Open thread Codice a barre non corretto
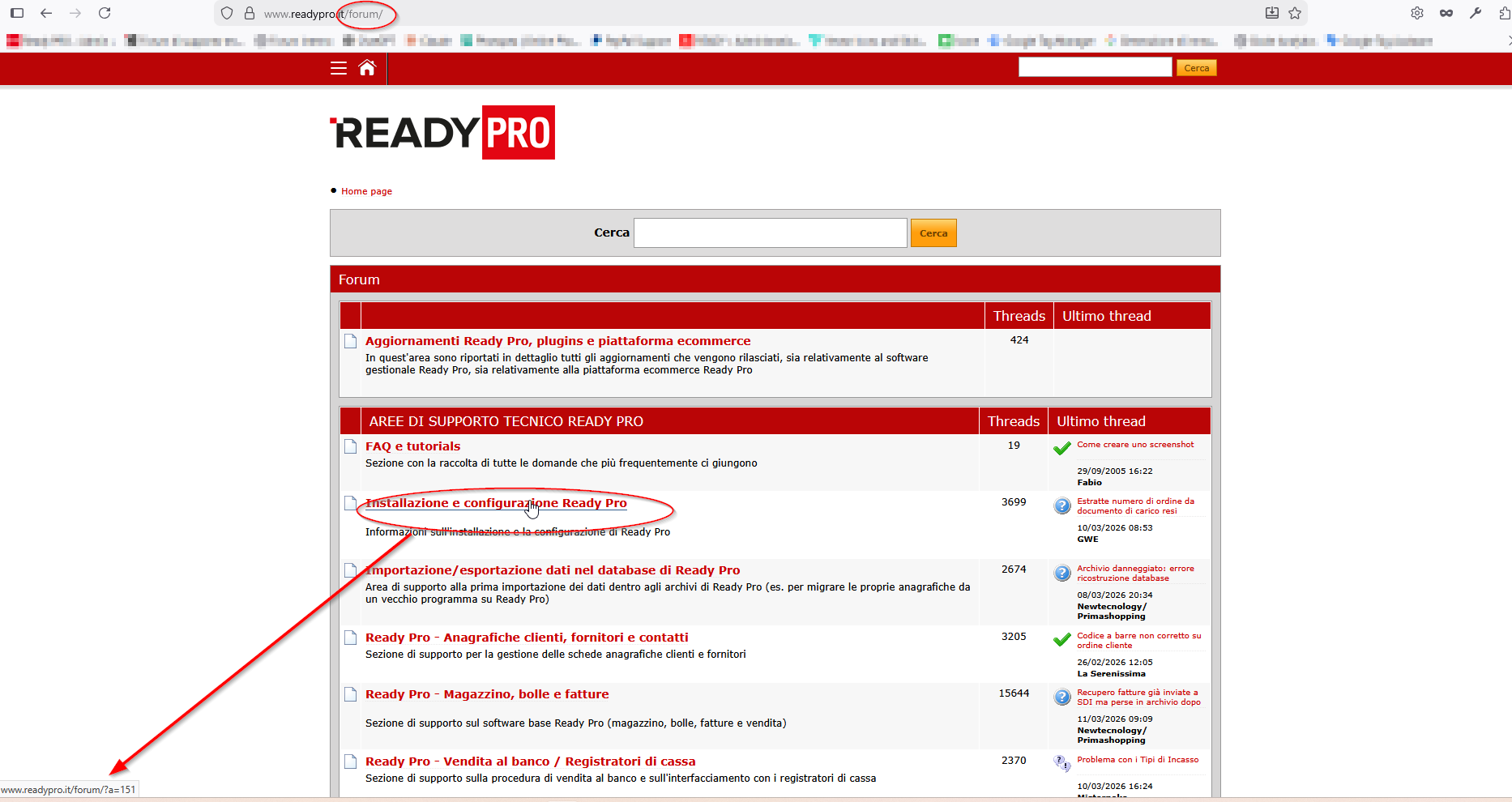The width and height of the screenshot is (1512, 802). click(1138, 641)
